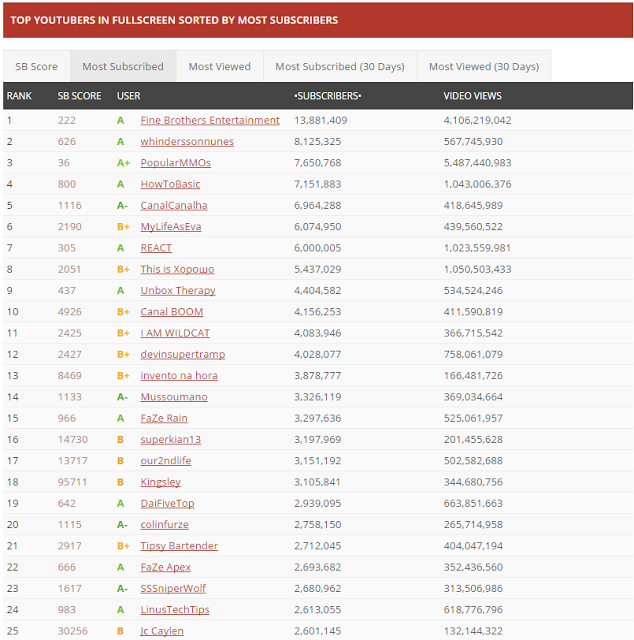
Task: Click subscriber count 6,000,005
Action: 317,248
